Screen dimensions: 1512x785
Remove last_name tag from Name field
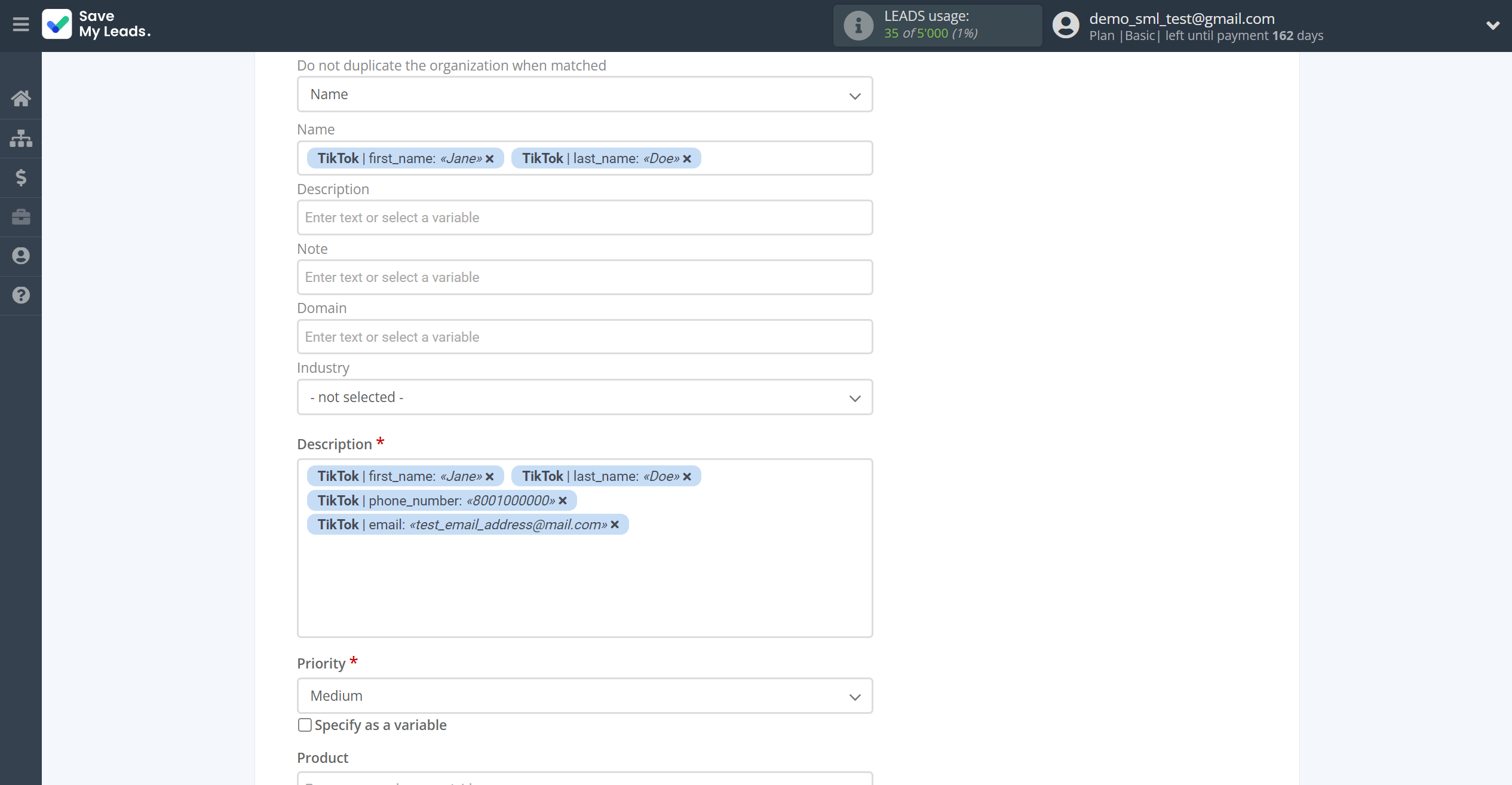click(687, 159)
